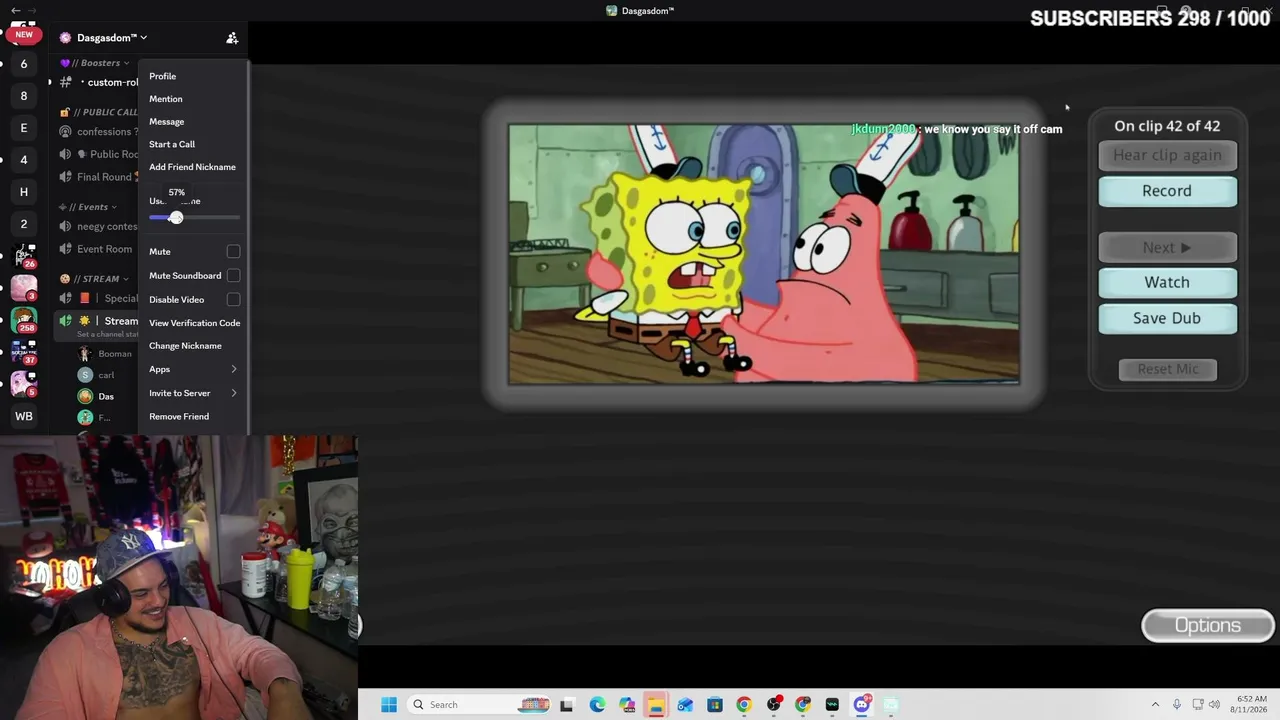The height and width of the screenshot is (720, 1280).
Task: Tick the Mute checkbox
Action: click(x=233, y=252)
